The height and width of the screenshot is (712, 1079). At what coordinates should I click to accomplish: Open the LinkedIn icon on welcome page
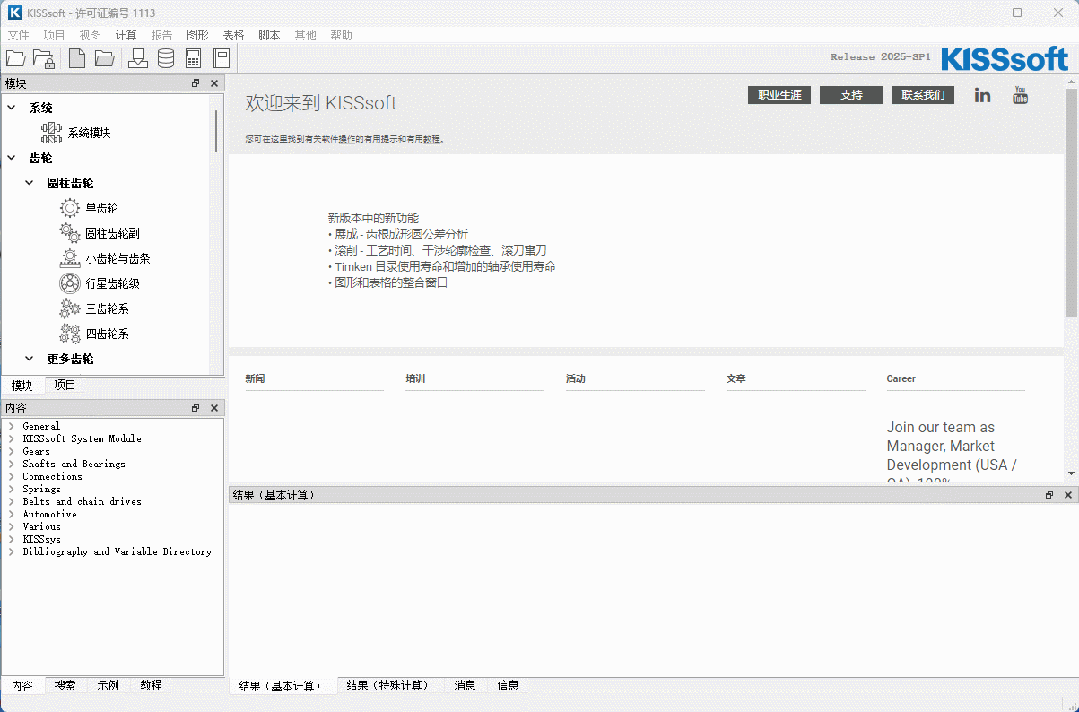pos(983,96)
